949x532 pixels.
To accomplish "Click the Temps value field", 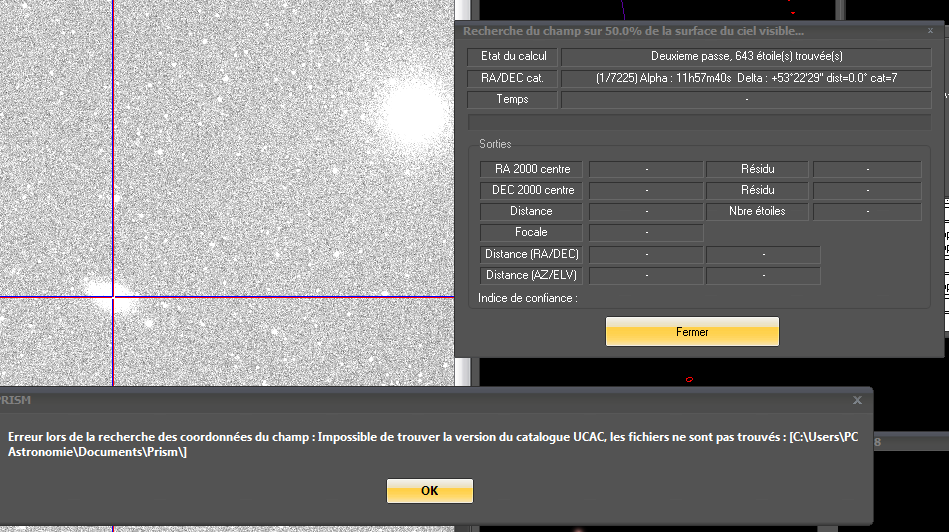I will [x=748, y=99].
